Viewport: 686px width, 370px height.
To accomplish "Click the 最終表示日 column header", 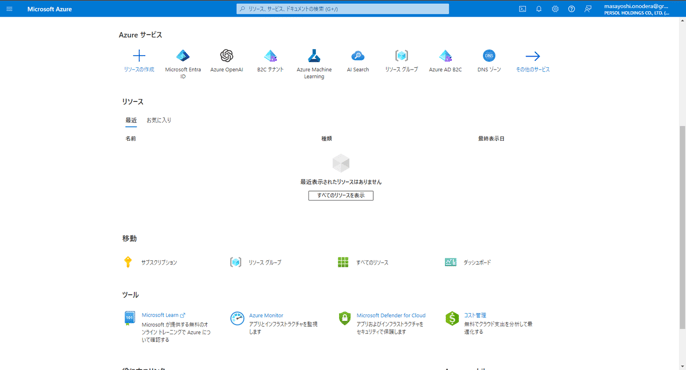I will [x=491, y=139].
